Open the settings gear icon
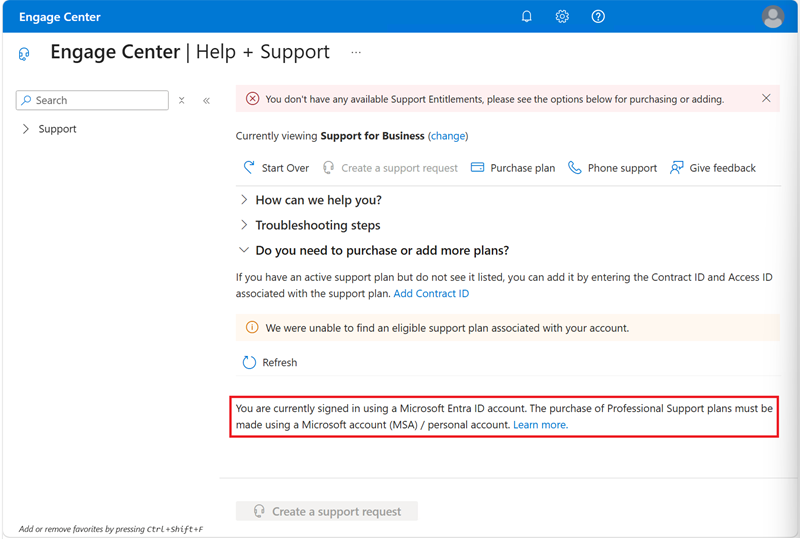This screenshot has width=800, height=539. coord(562,16)
